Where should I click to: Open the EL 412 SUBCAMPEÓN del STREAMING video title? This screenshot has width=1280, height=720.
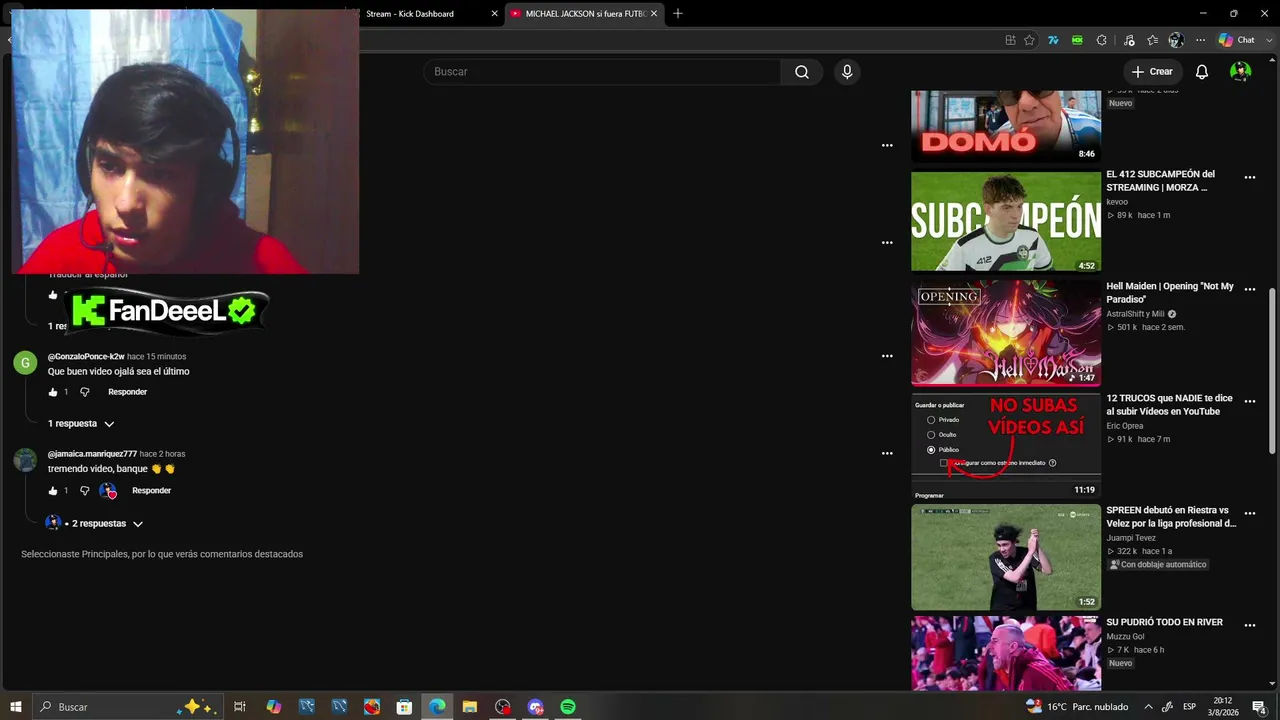coord(1161,181)
